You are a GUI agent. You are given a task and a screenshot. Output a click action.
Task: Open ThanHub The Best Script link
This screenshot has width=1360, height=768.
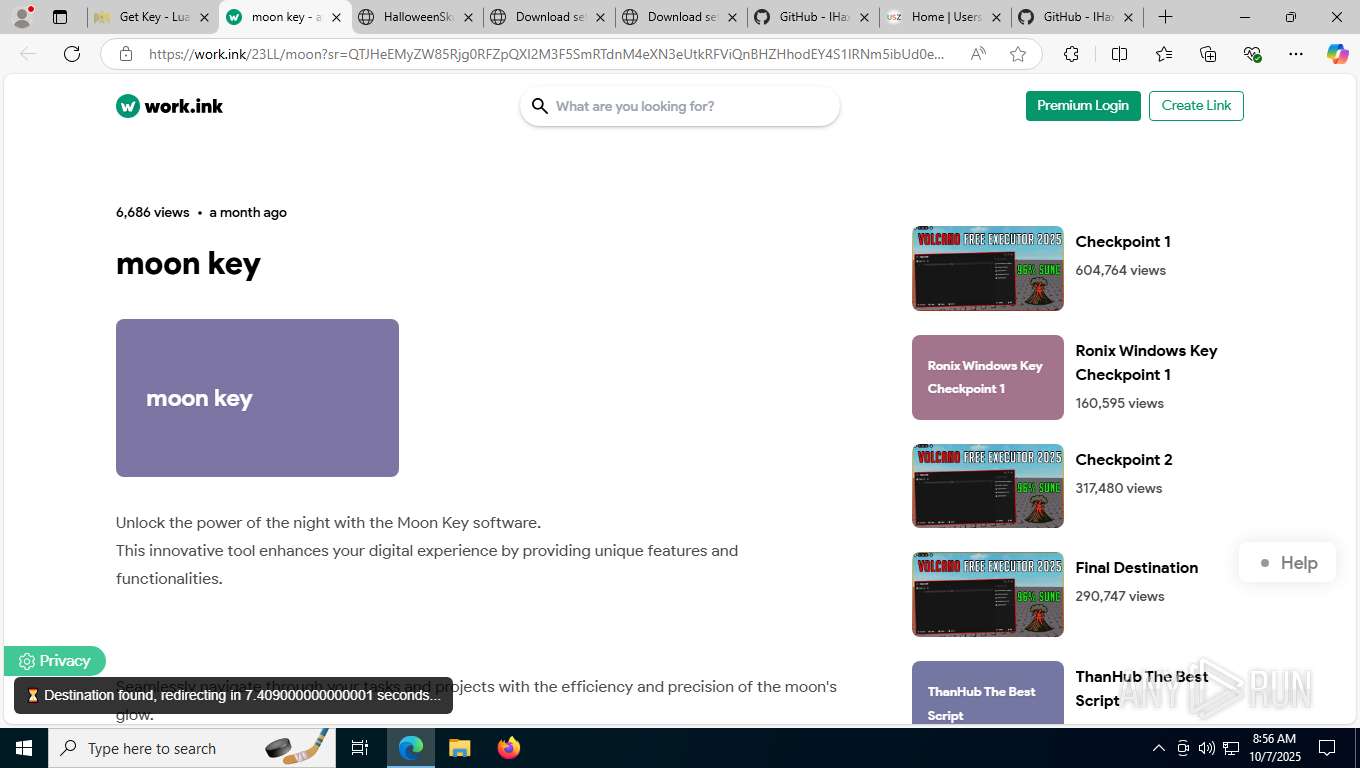(1142, 689)
